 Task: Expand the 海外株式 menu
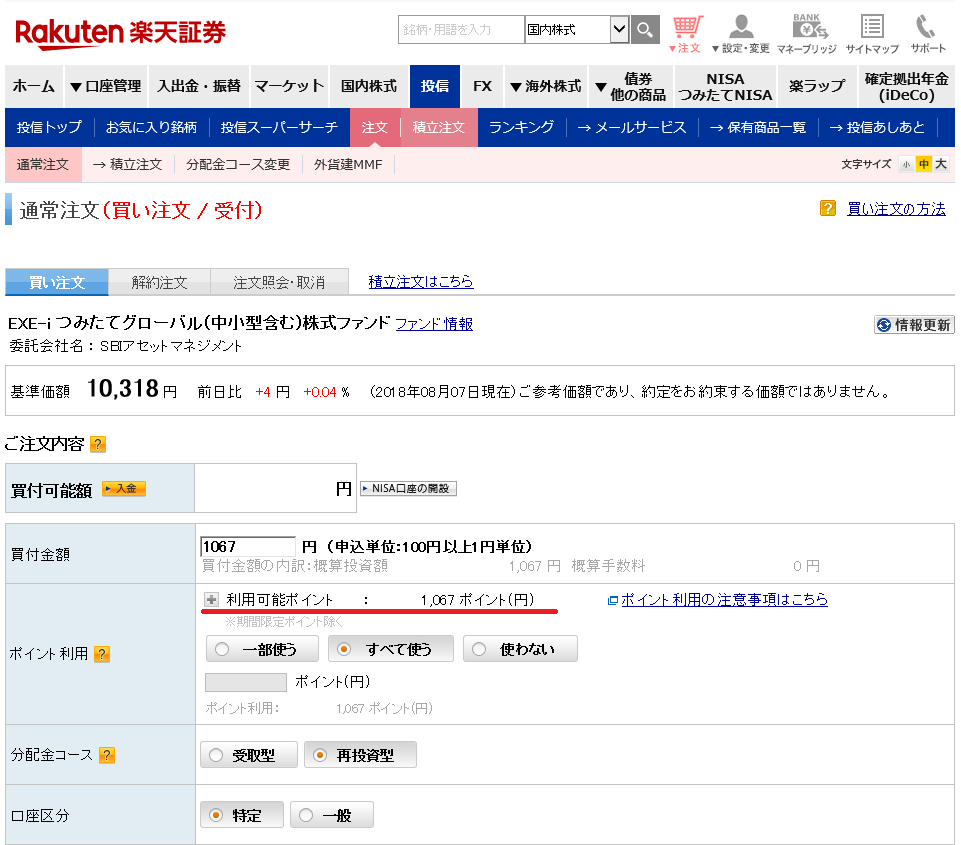point(545,86)
